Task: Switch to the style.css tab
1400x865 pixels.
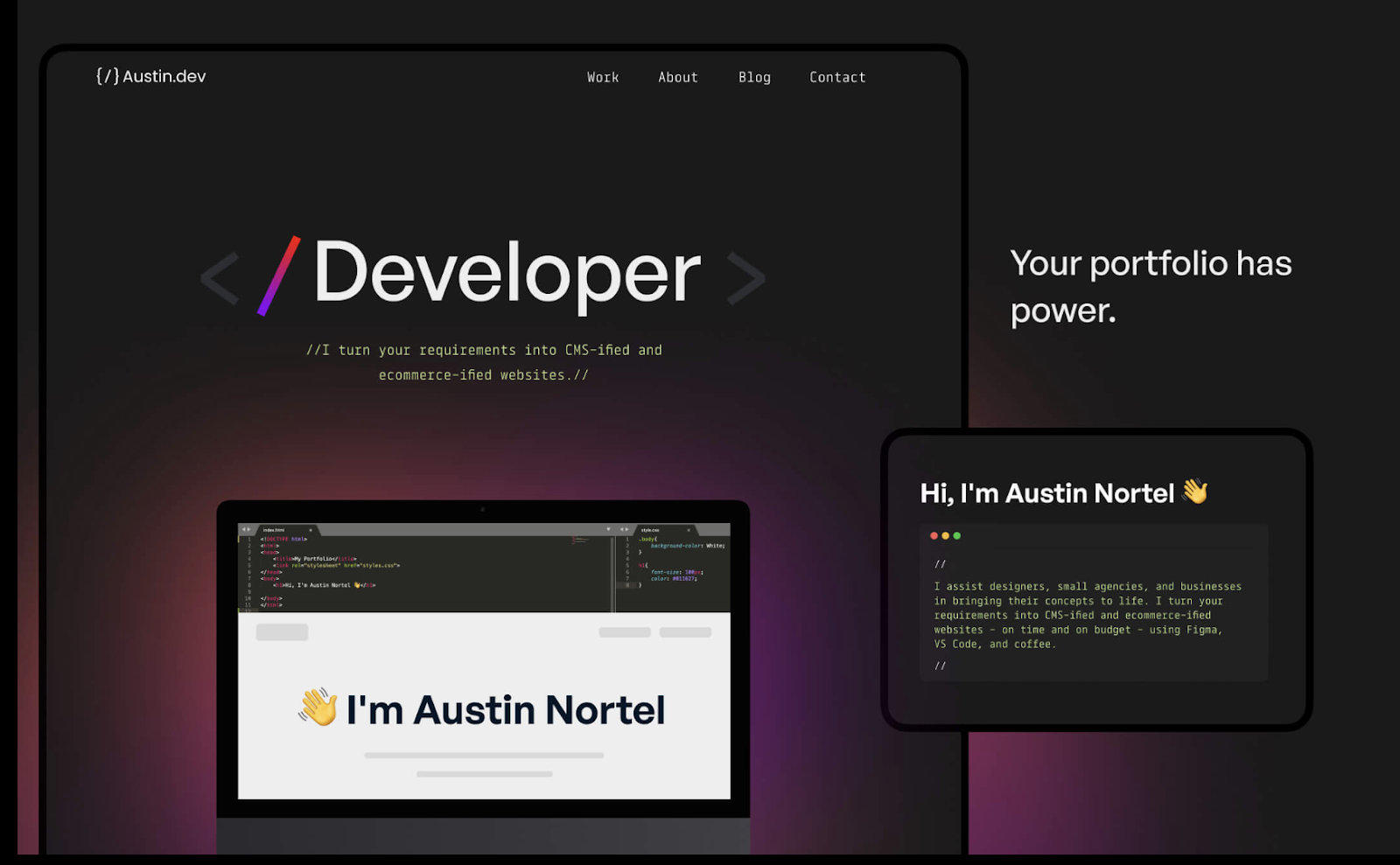Action: [x=651, y=530]
